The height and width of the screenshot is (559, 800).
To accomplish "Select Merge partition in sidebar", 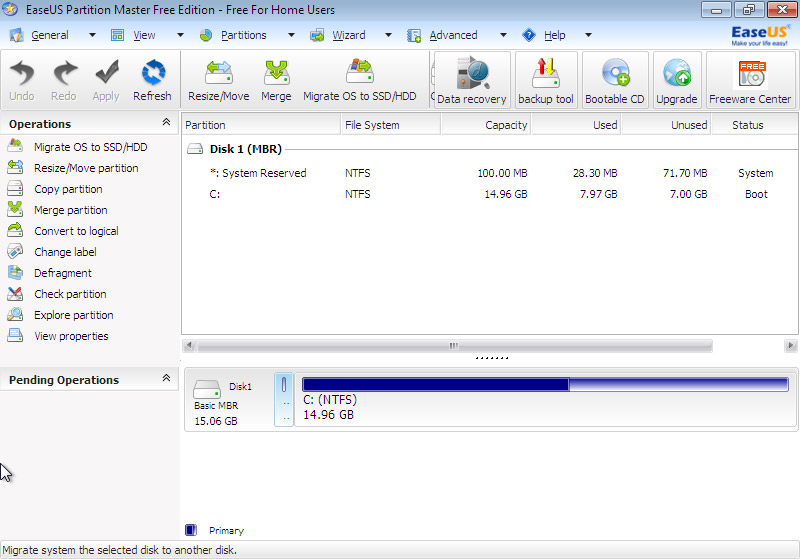I will tap(70, 210).
